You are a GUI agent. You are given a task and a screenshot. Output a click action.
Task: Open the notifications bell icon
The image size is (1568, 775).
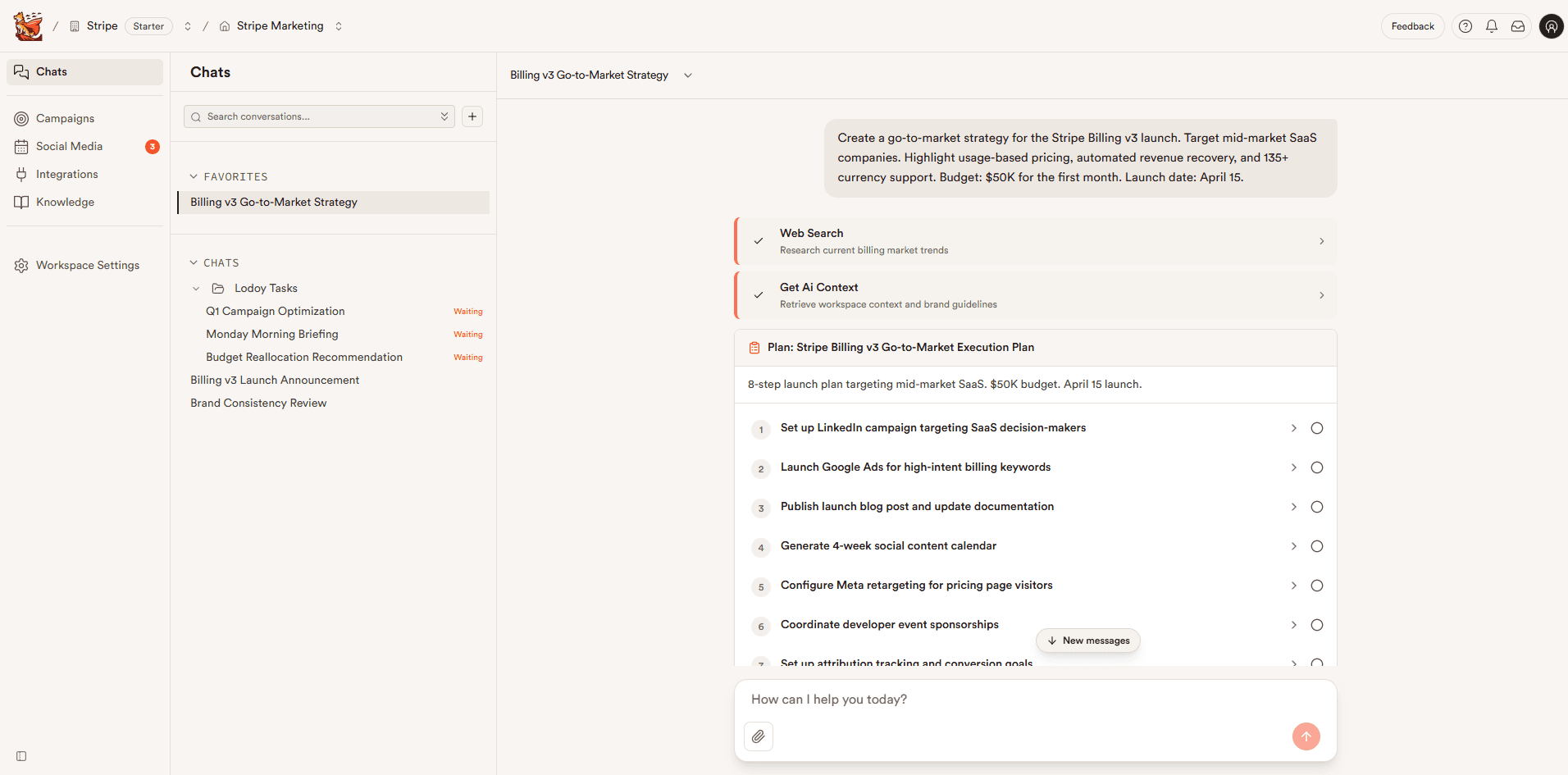point(1492,26)
